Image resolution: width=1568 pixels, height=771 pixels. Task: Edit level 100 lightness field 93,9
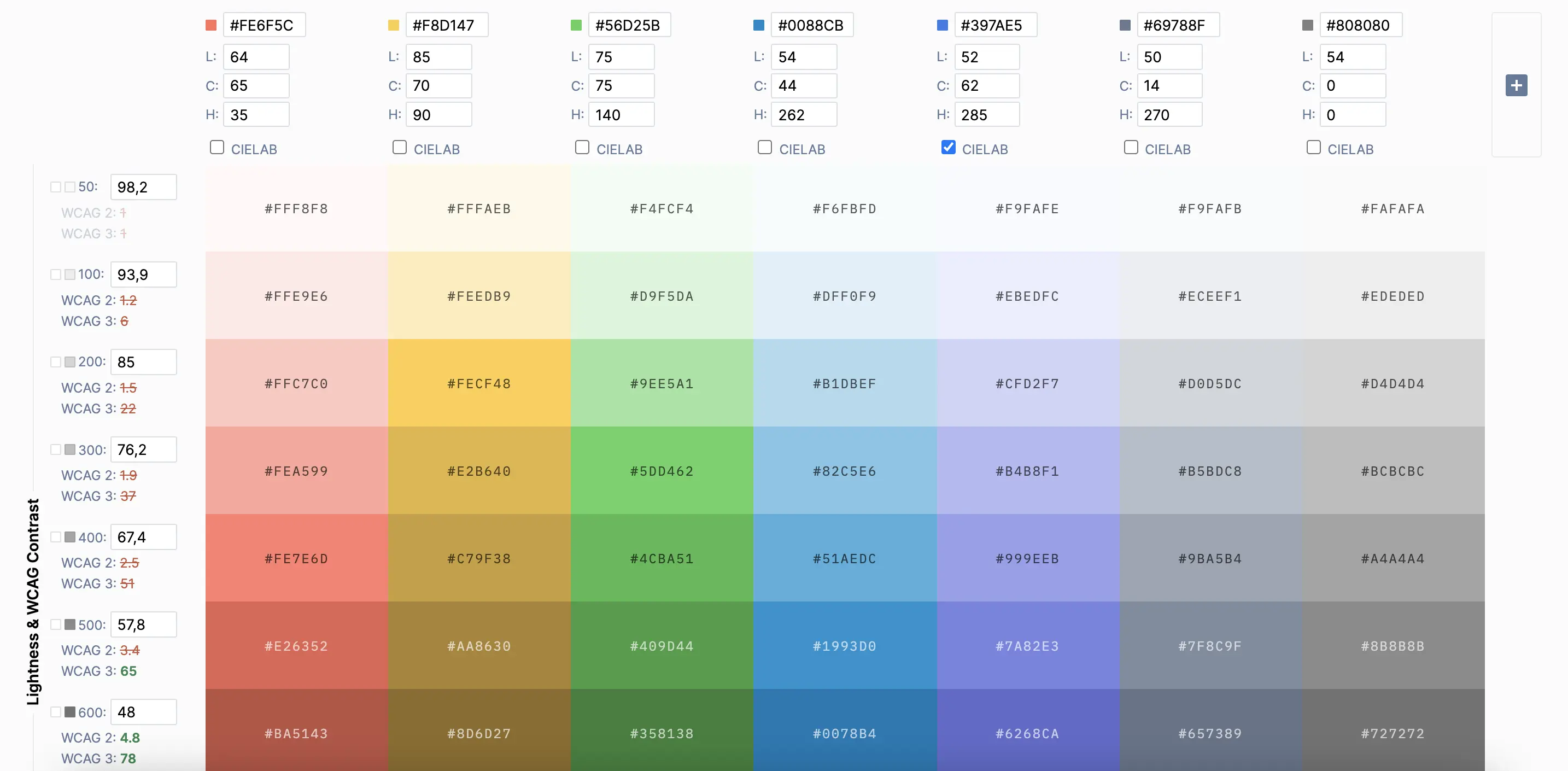coord(144,274)
